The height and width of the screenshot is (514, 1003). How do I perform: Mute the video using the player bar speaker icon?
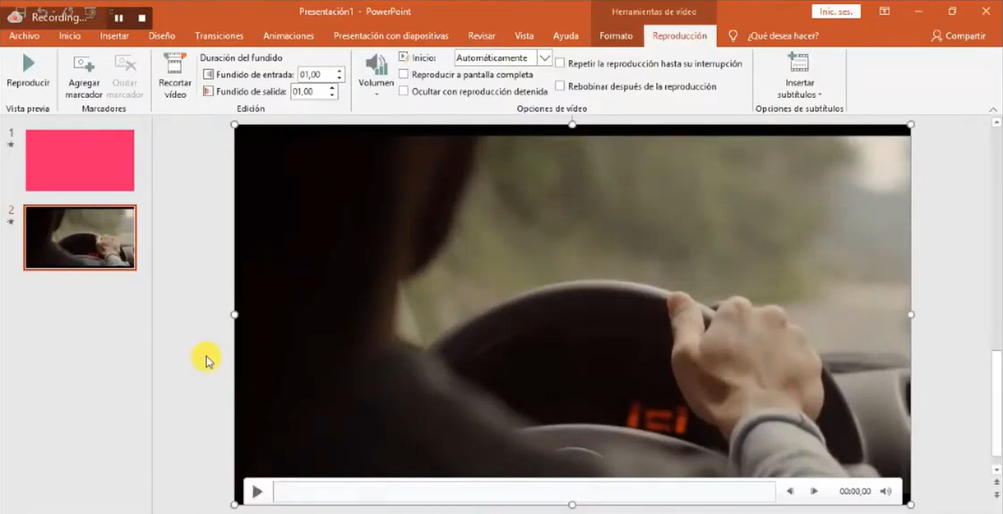(x=885, y=491)
